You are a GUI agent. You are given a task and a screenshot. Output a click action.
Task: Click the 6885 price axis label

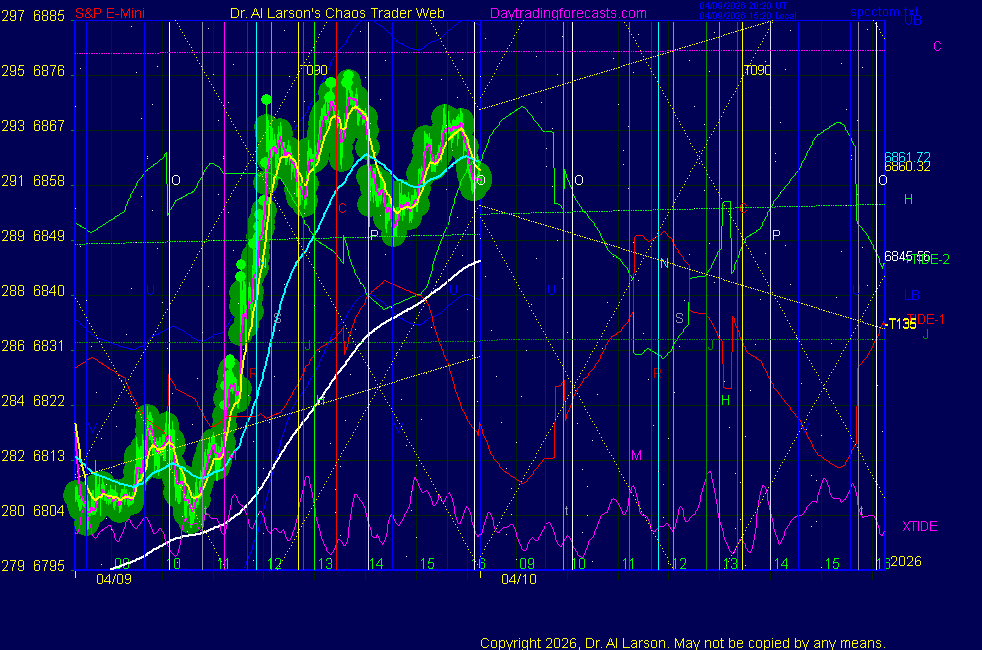[x=49, y=16]
